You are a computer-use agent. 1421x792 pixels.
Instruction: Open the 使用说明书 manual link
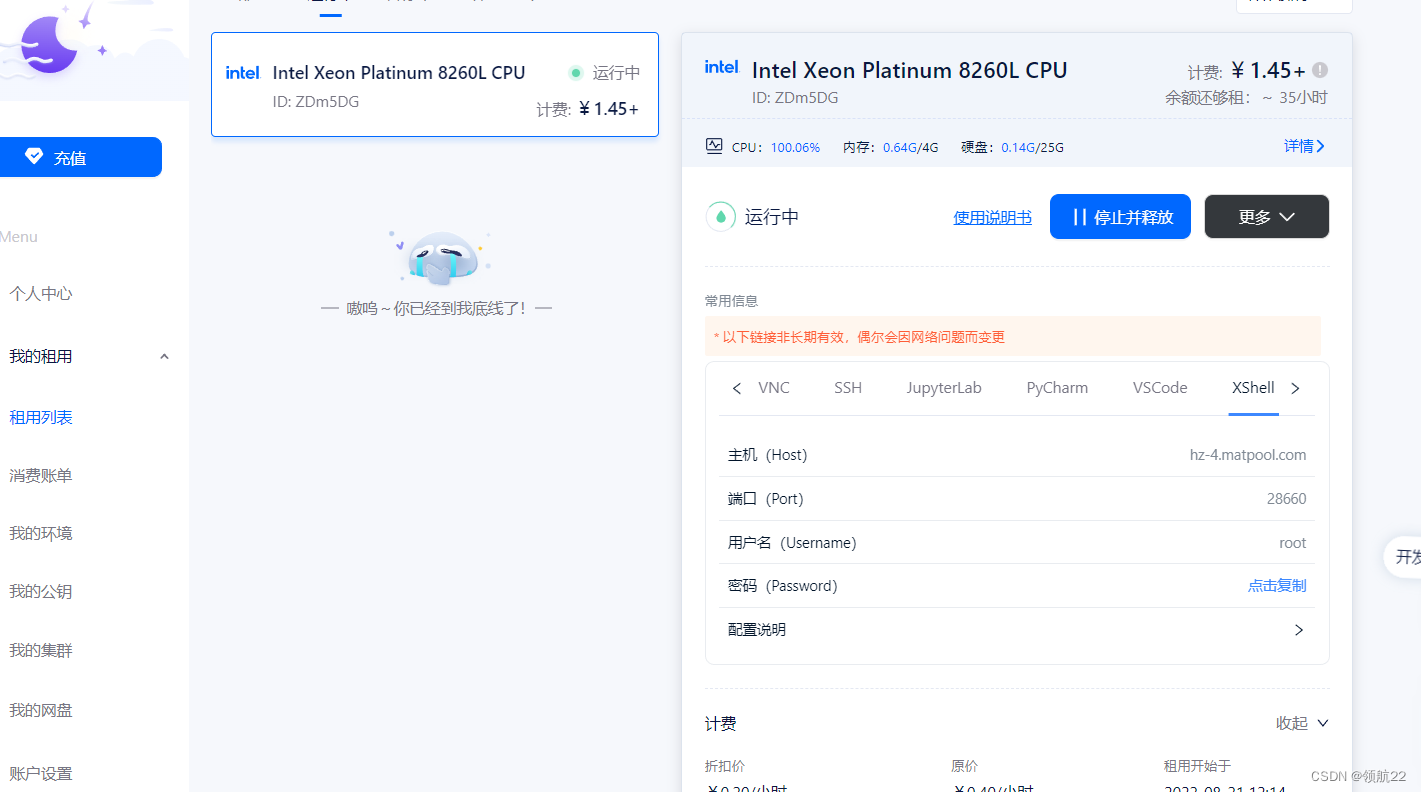coord(992,217)
